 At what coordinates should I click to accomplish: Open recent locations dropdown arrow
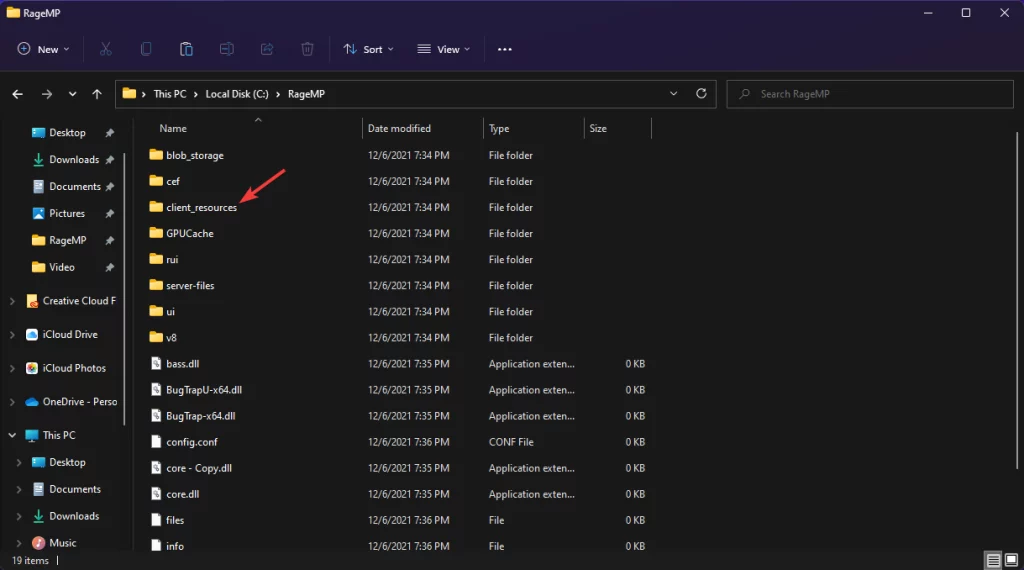click(x=72, y=94)
